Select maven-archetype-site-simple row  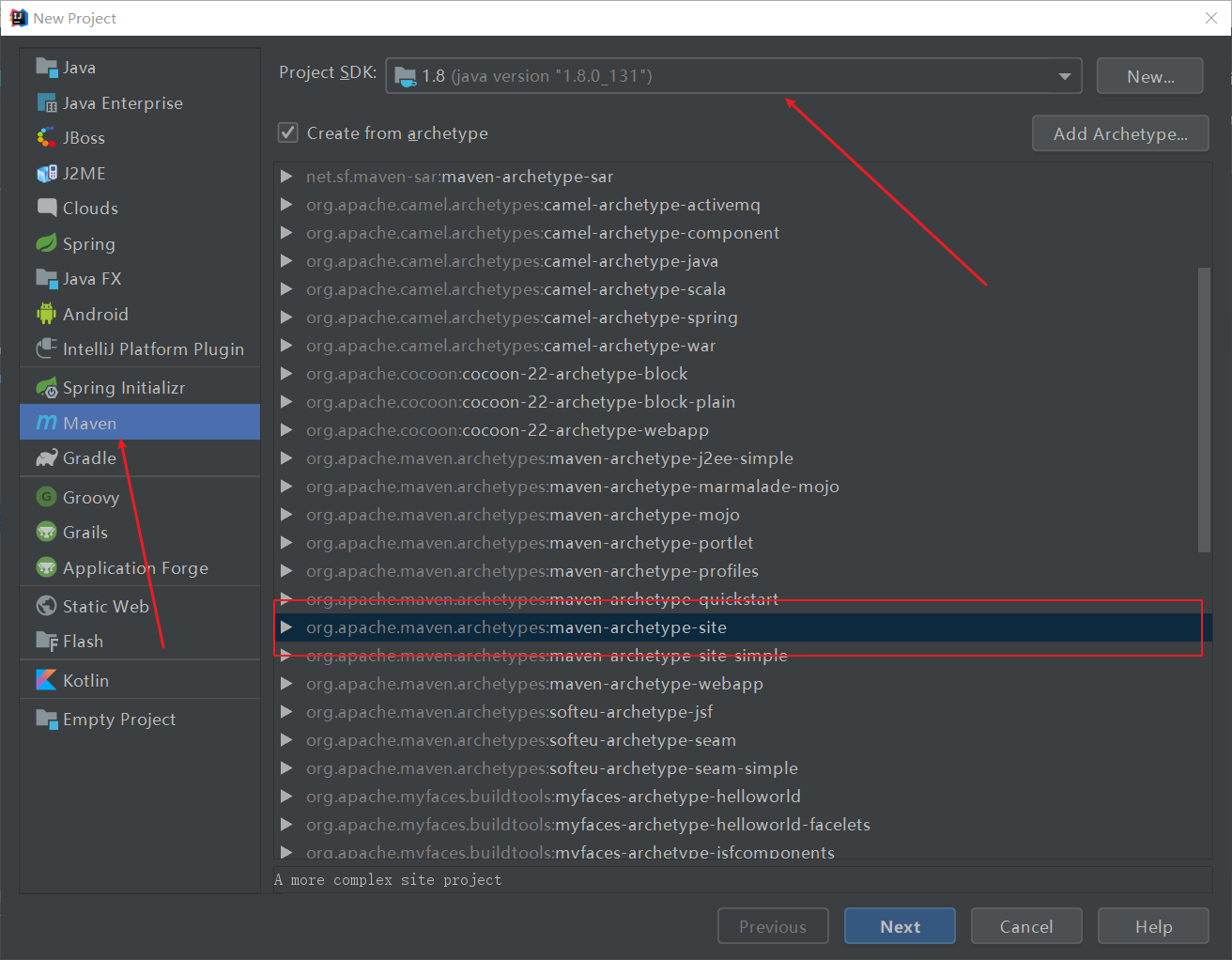point(743,655)
